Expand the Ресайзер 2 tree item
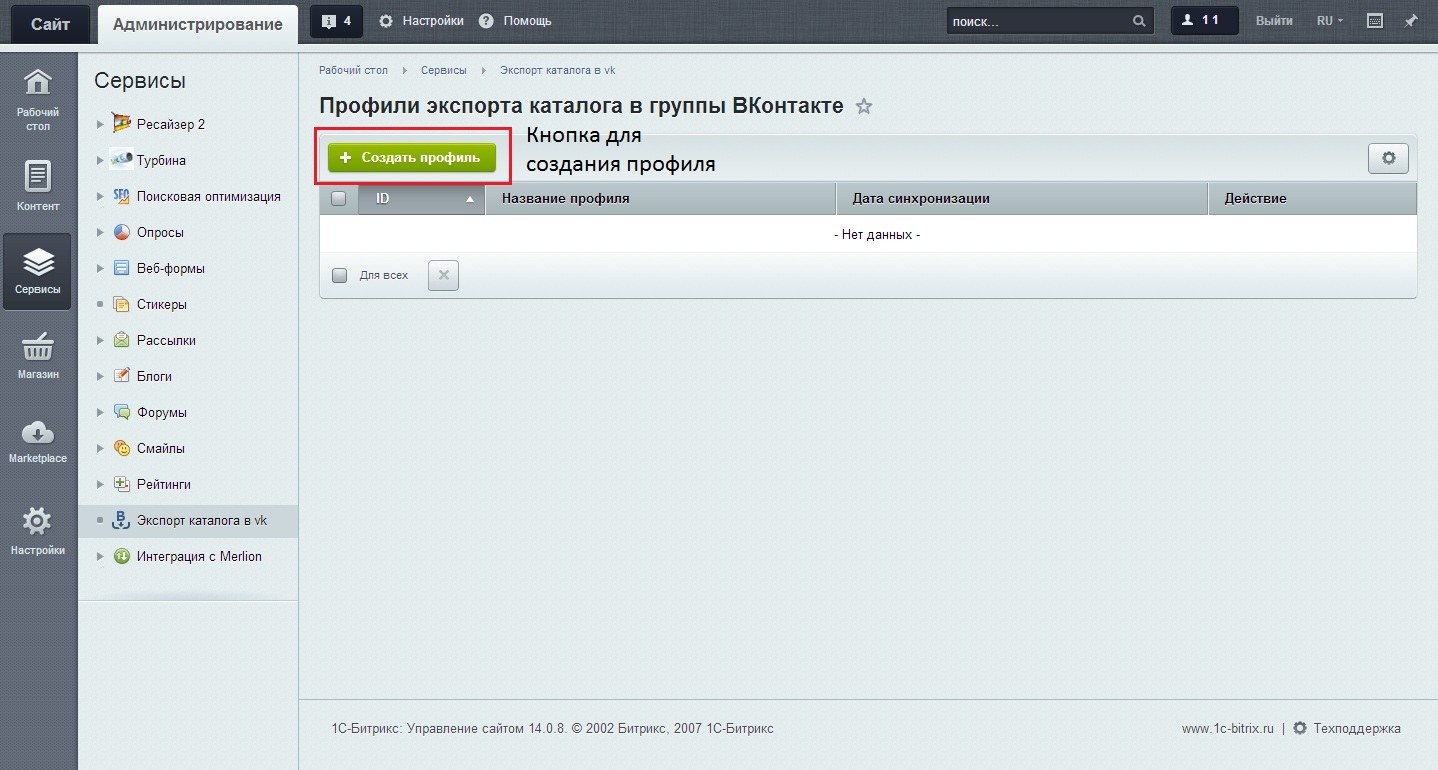 (x=99, y=123)
